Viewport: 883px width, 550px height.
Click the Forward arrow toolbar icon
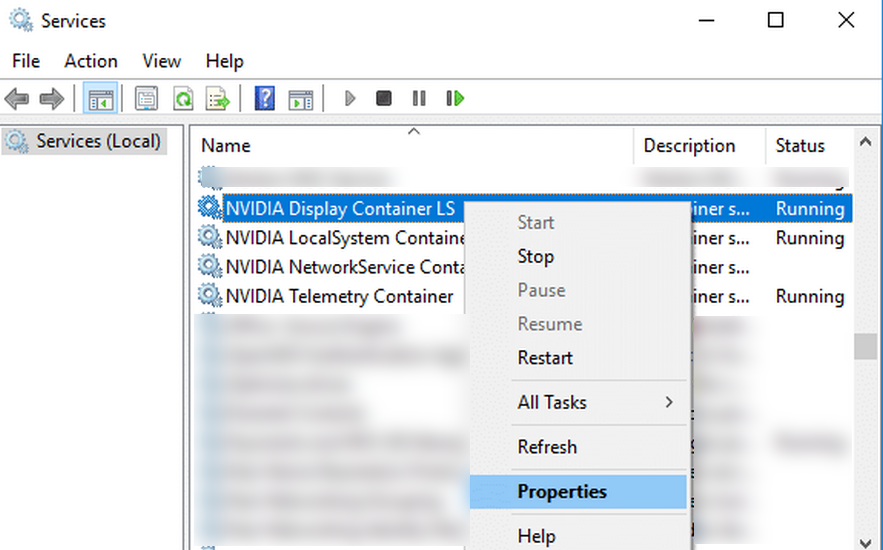click(52, 99)
